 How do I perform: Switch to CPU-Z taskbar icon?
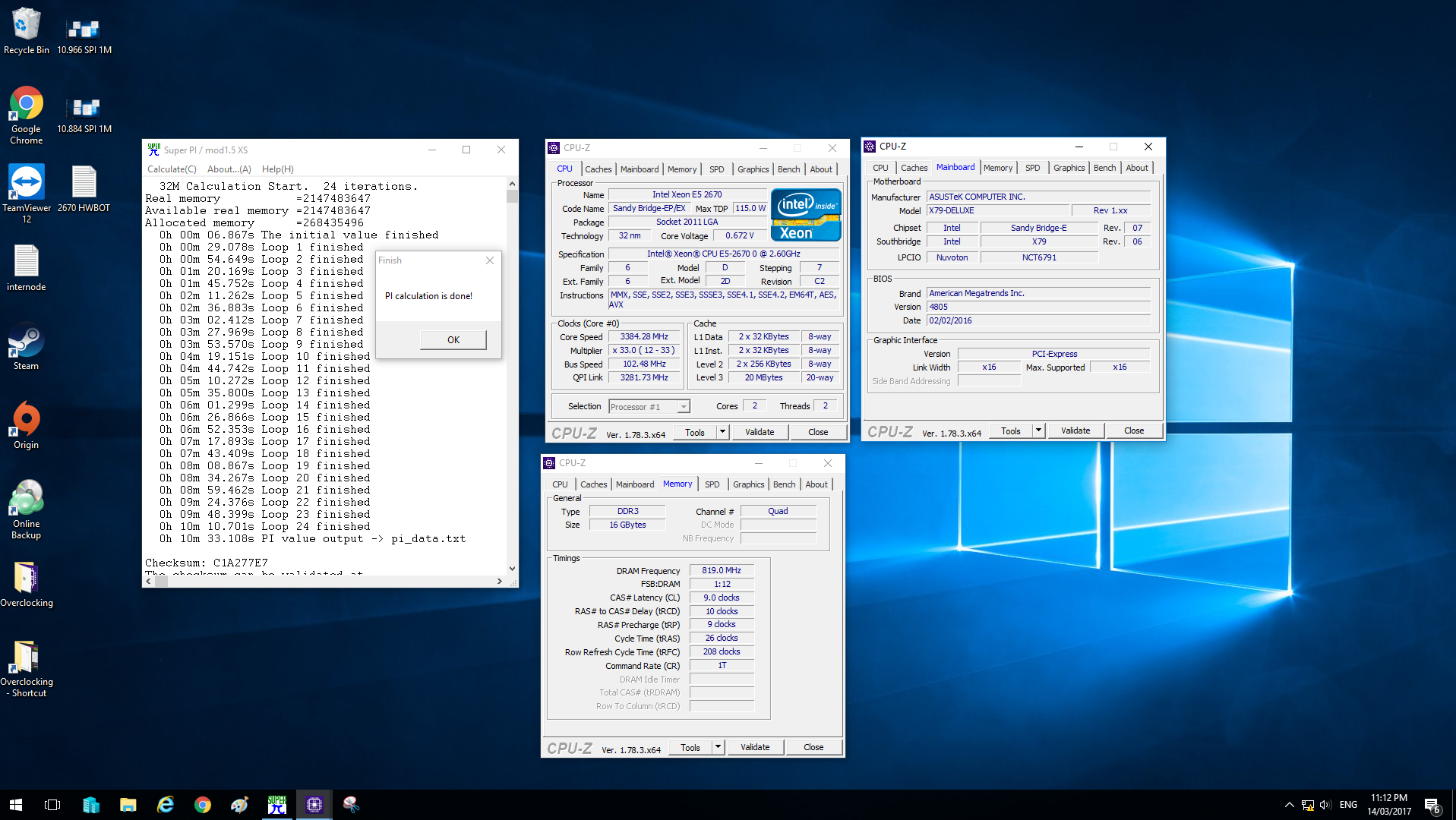(314, 805)
